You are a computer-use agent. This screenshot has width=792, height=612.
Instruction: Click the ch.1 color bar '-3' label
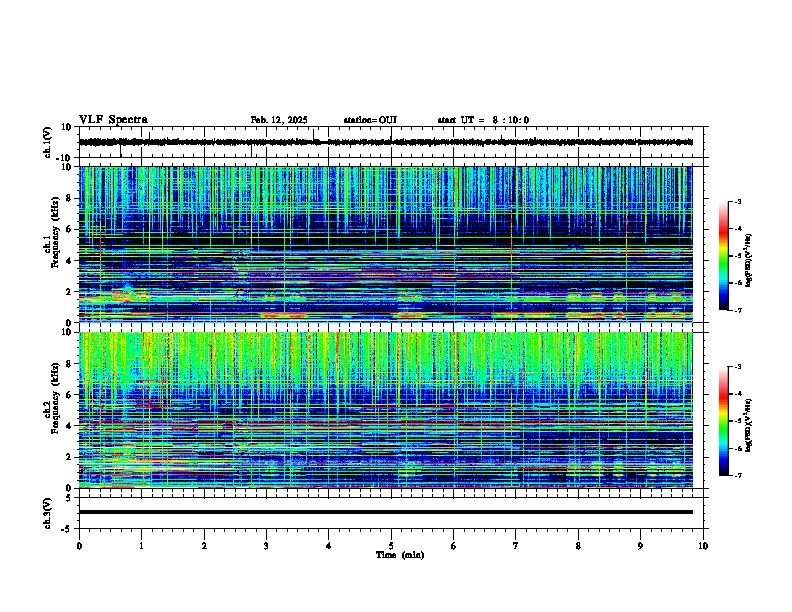pos(738,201)
